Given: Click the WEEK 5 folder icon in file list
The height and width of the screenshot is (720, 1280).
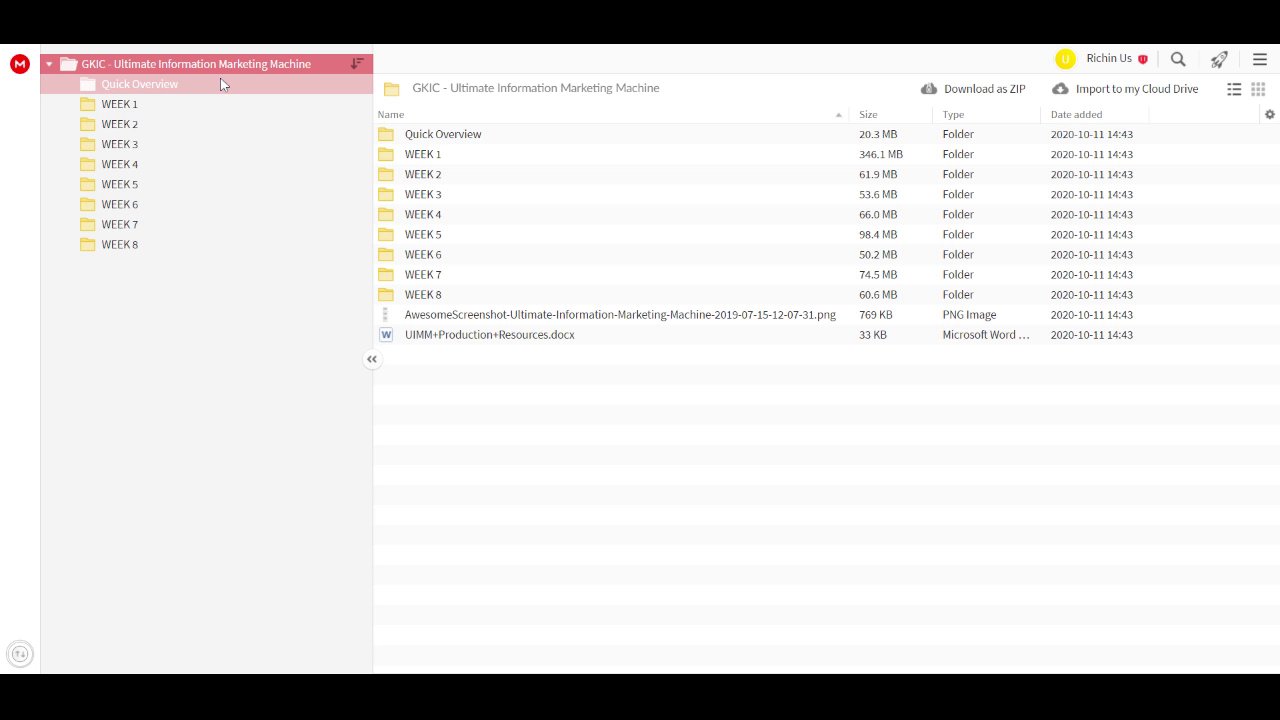Looking at the screenshot, I should click(x=386, y=234).
